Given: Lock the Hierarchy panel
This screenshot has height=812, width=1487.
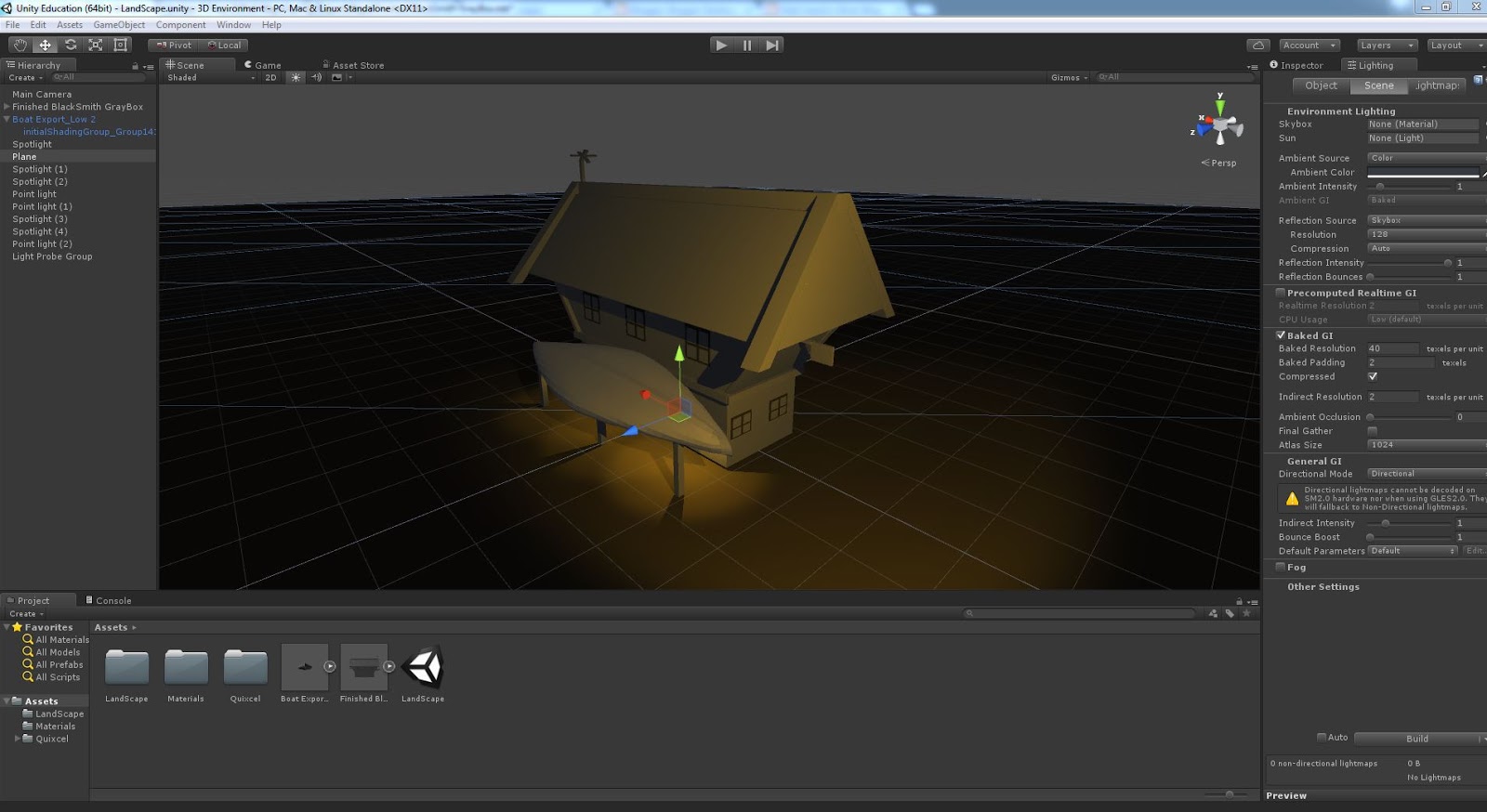Looking at the screenshot, I should 135,66.
